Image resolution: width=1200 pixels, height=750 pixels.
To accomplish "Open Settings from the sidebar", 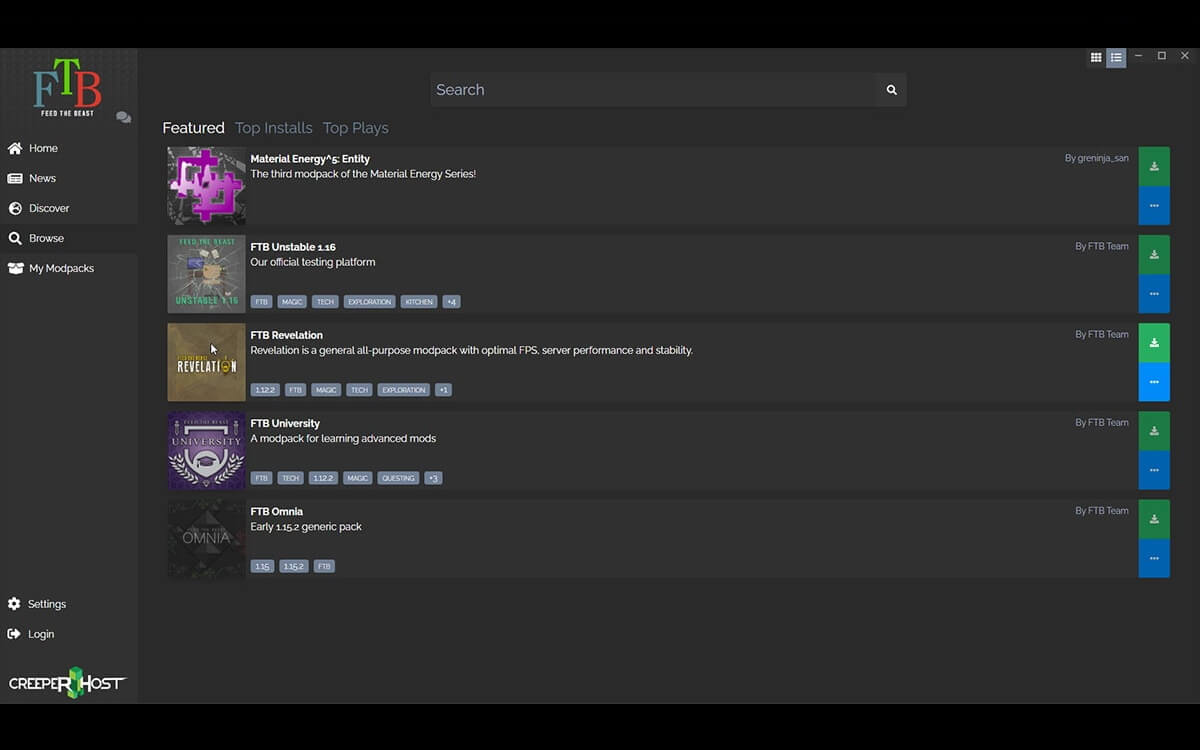I will pos(46,604).
